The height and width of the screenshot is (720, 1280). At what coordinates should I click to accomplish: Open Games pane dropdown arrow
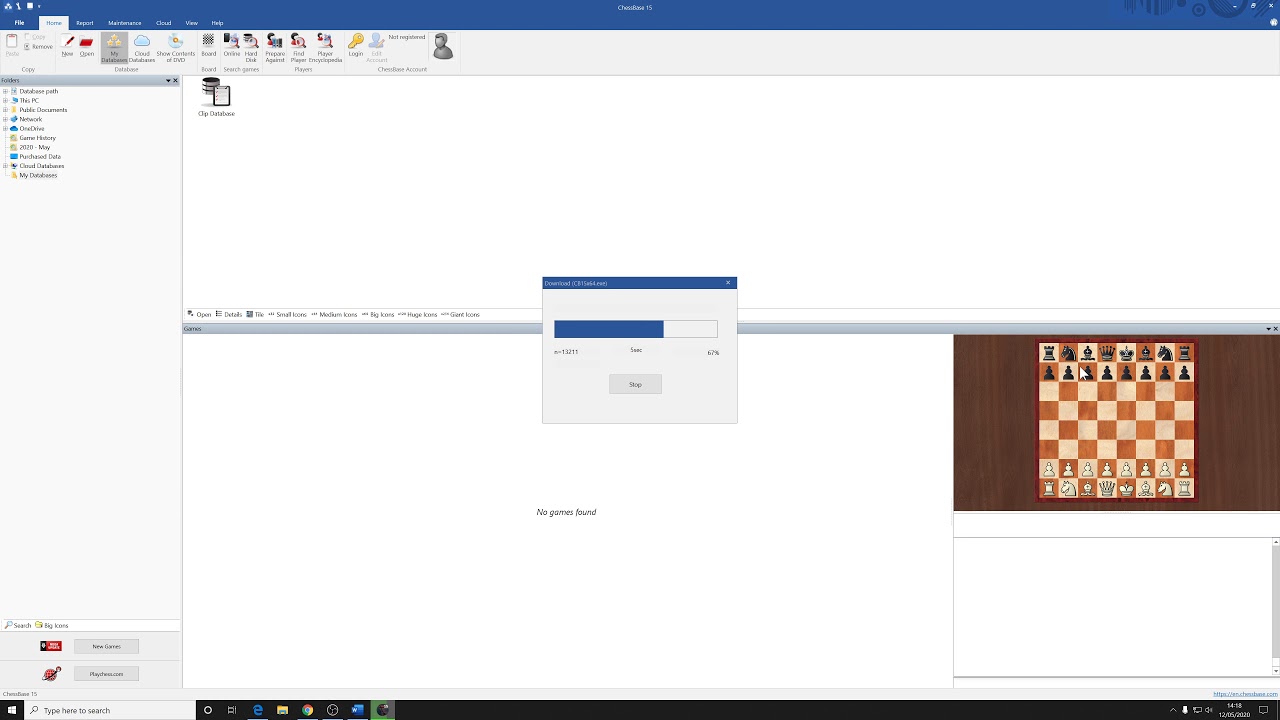click(1268, 328)
